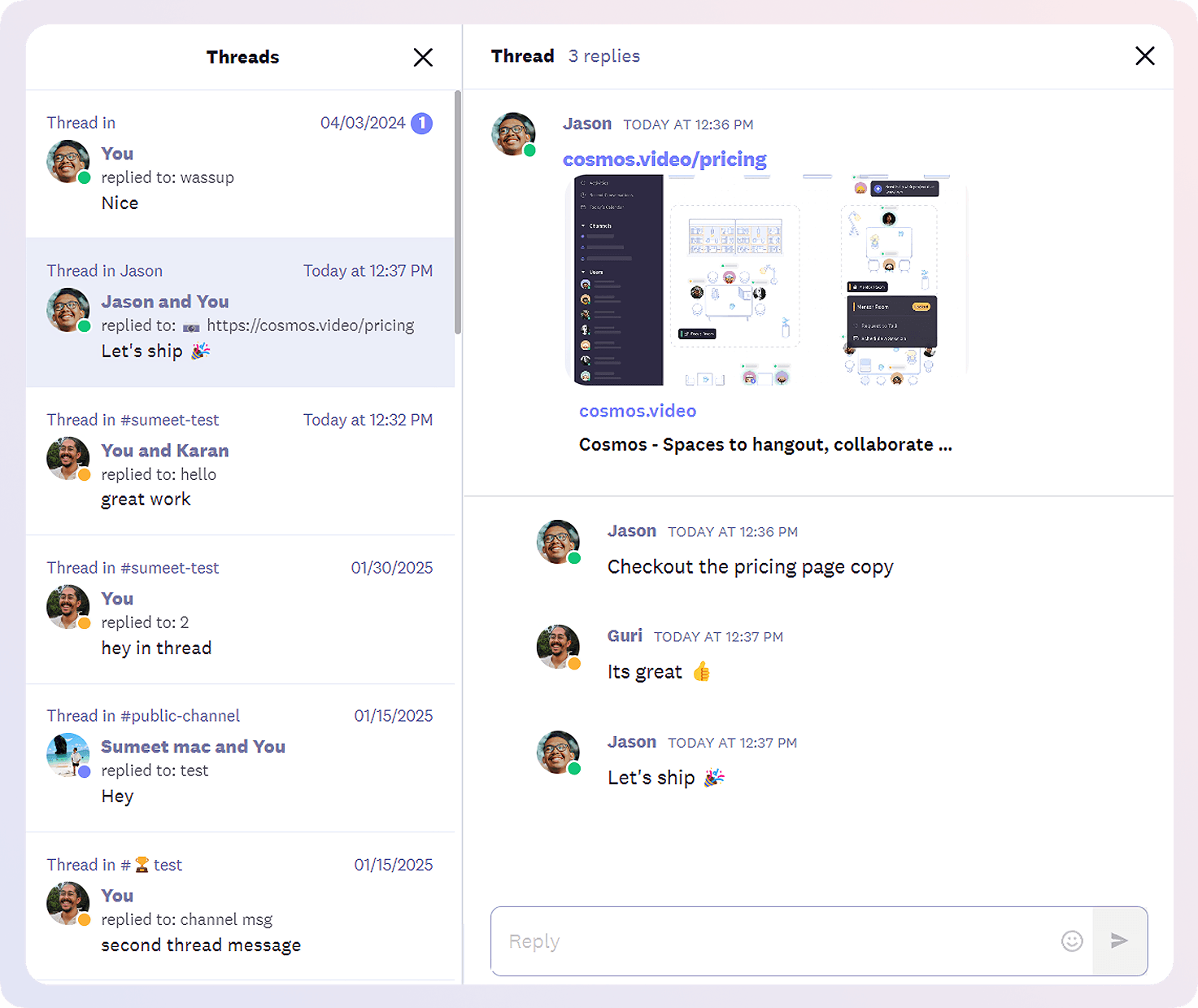Click the unread badge on 04/03/2024 thread
Screen dimensions: 1198x1008
(x=421, y=124)
